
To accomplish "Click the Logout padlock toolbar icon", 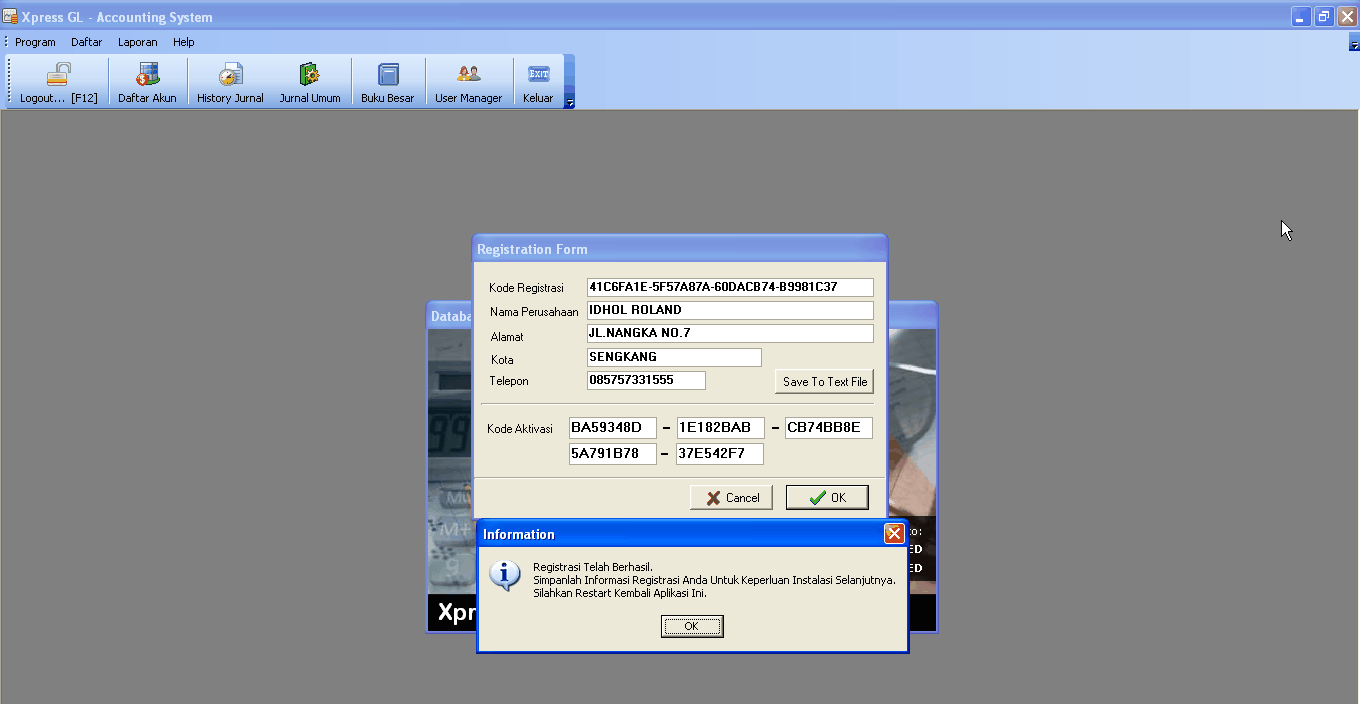I will (x=59, y=82).
